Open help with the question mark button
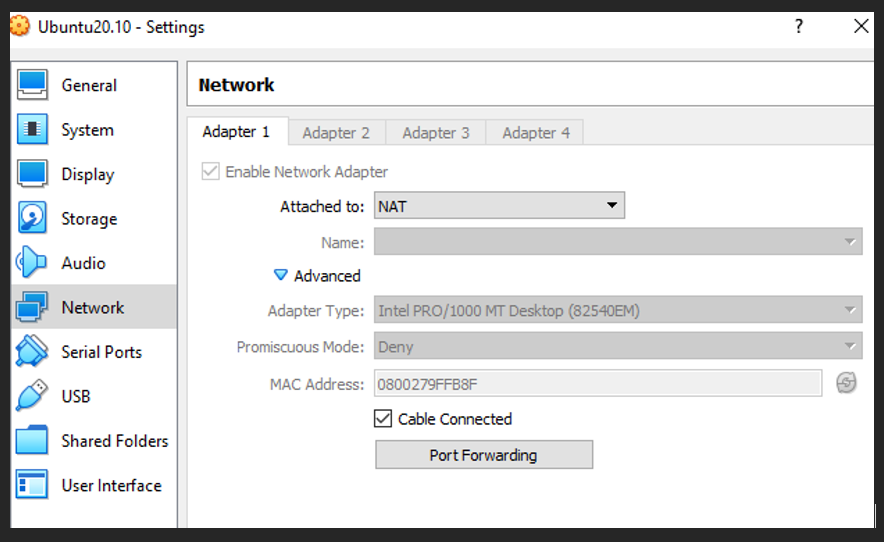The image size is (884, 542). click(798, 26)
